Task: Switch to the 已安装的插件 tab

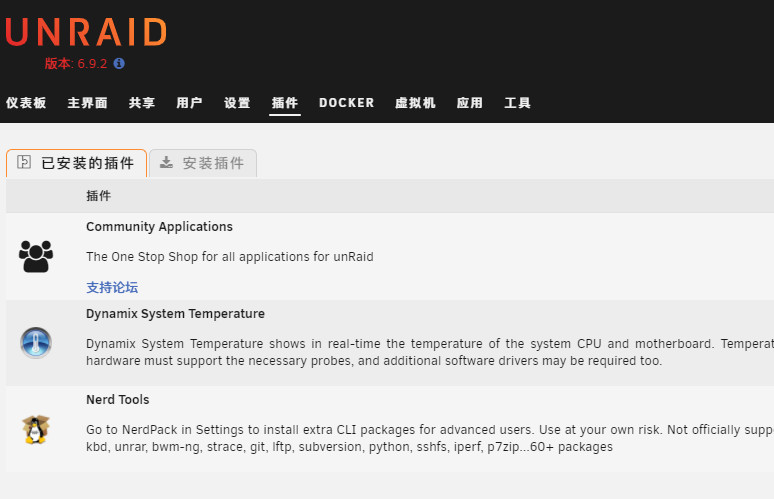Action: point(77,163)
